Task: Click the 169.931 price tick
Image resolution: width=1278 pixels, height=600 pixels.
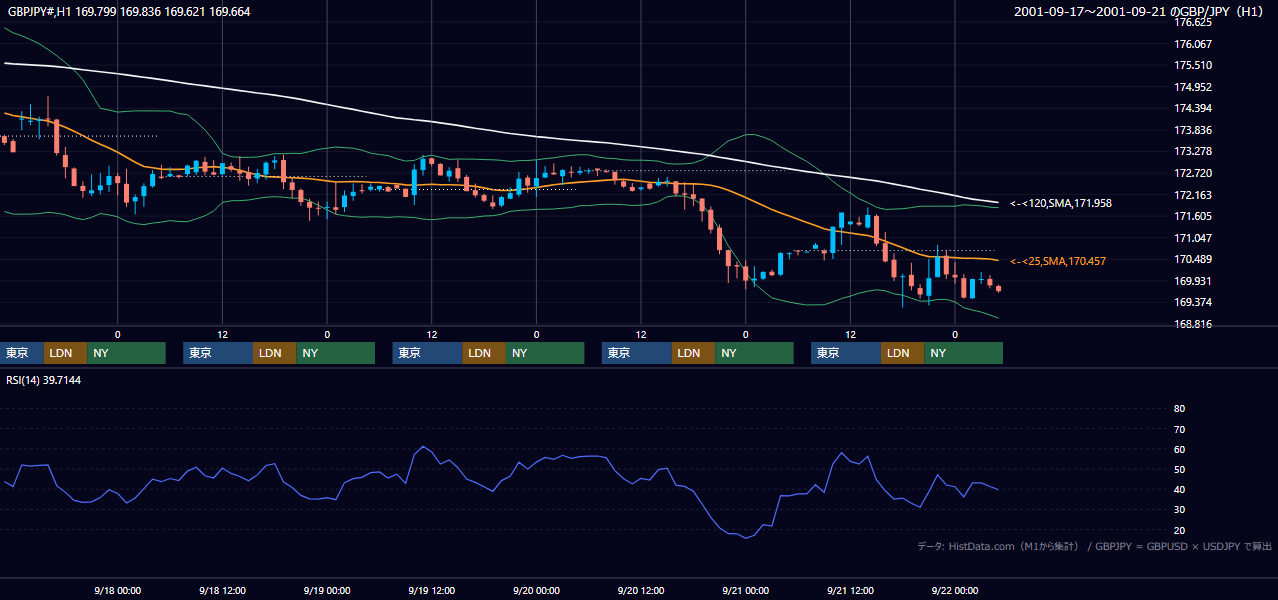Action: (x=1192, y=281)
